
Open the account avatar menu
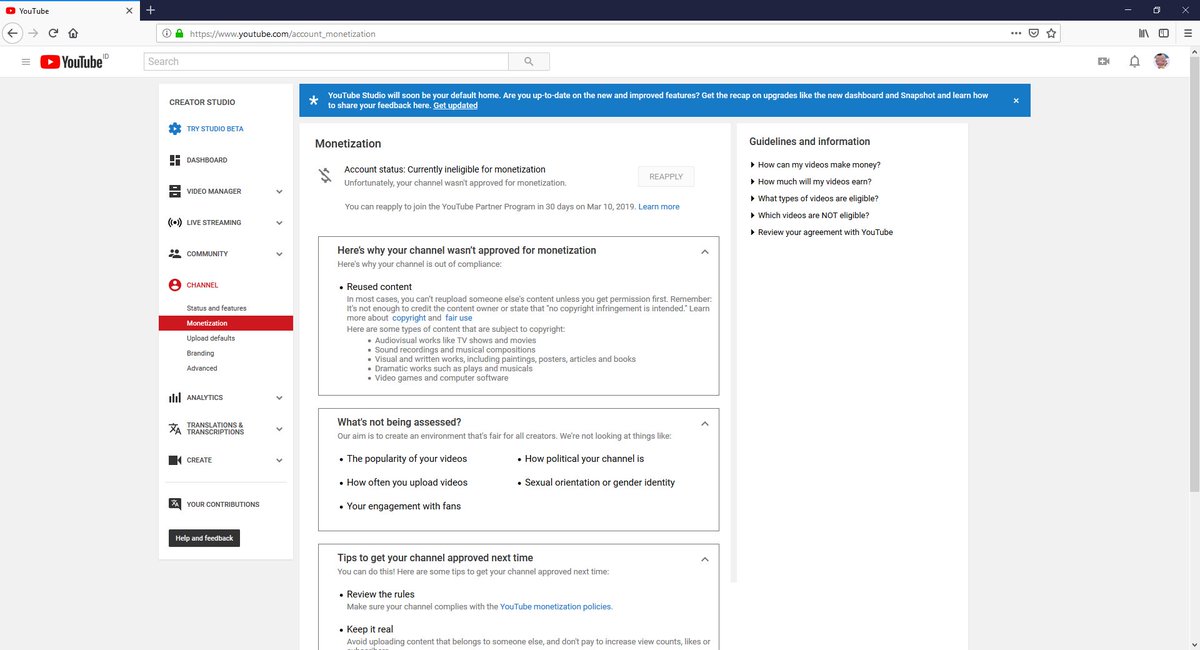pos(1162,61)
